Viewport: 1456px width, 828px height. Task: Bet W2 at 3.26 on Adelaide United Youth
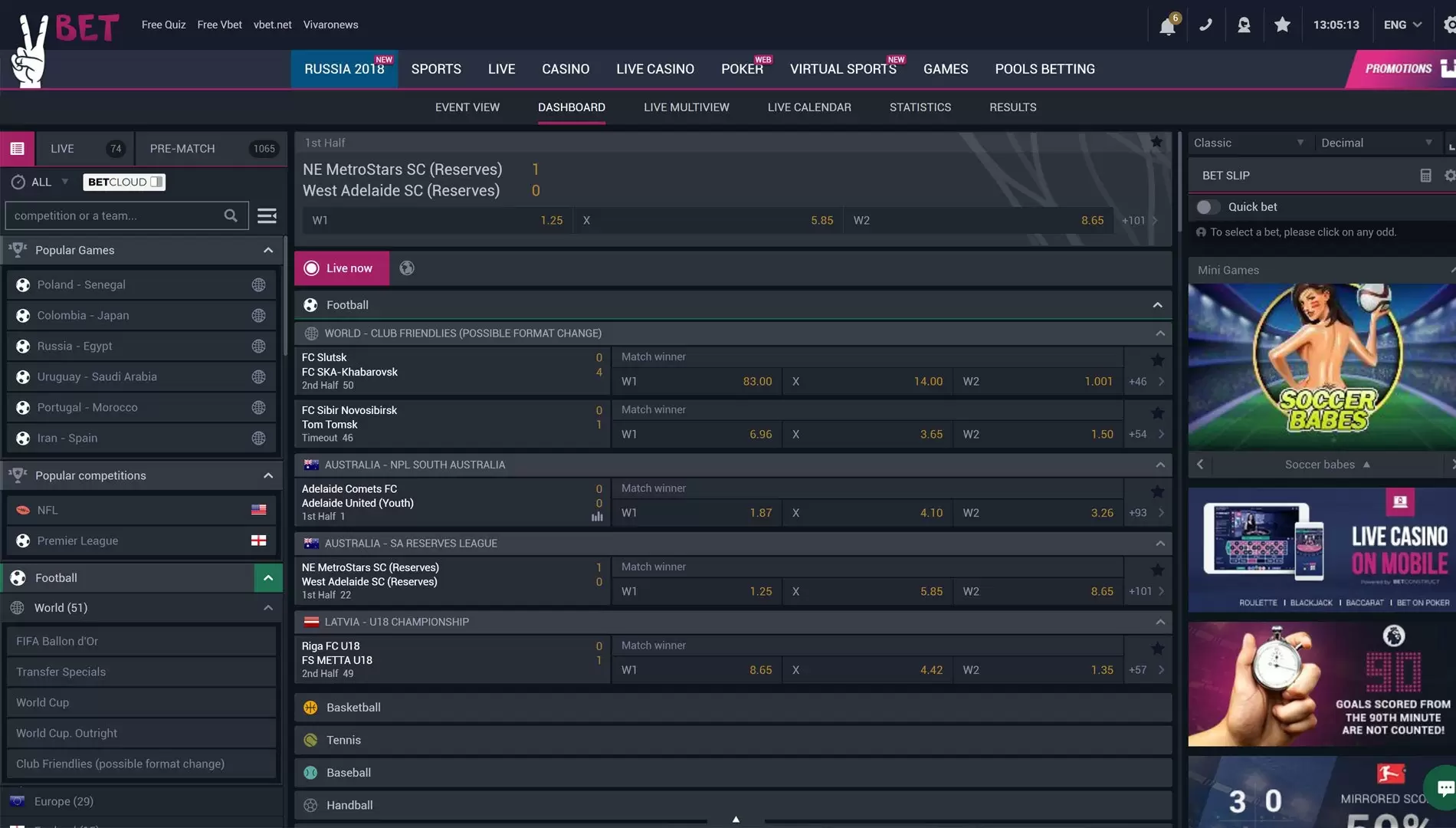coord(1038,513)
